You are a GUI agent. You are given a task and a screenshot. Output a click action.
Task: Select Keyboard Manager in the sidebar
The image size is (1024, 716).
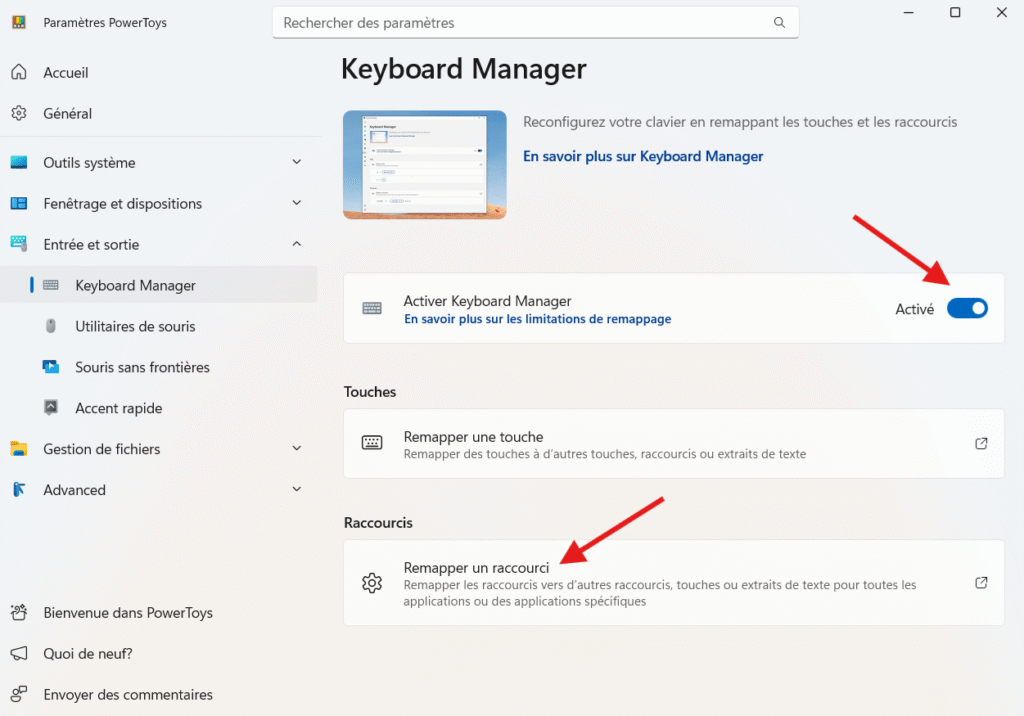(x=135, y=286)
